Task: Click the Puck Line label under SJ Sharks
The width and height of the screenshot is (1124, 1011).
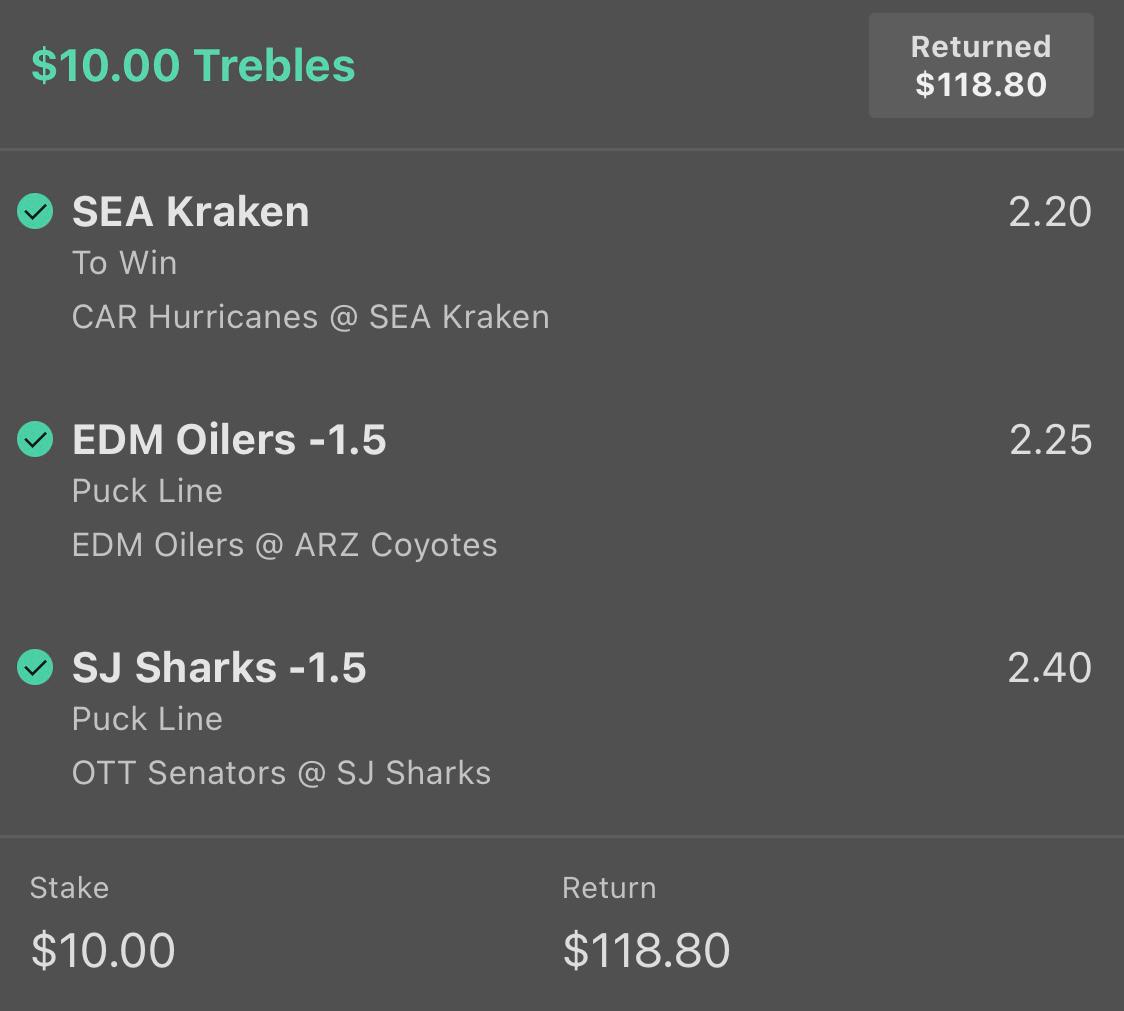Action: tap(148, 719)
